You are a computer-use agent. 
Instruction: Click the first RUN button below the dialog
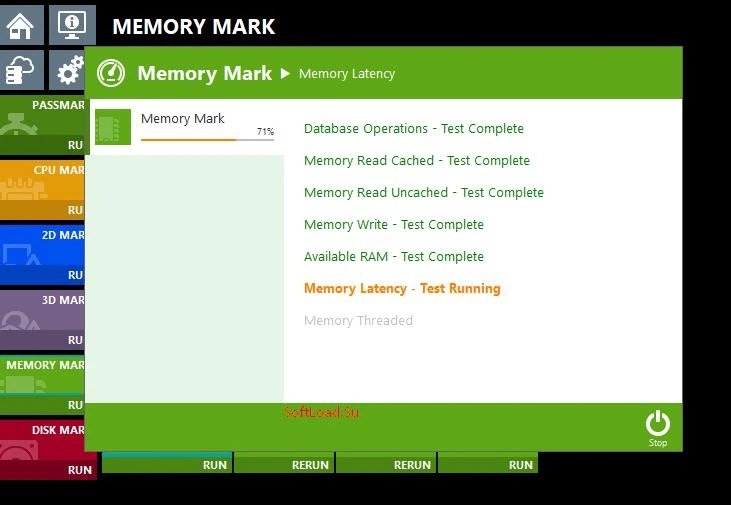coord(167,464)
